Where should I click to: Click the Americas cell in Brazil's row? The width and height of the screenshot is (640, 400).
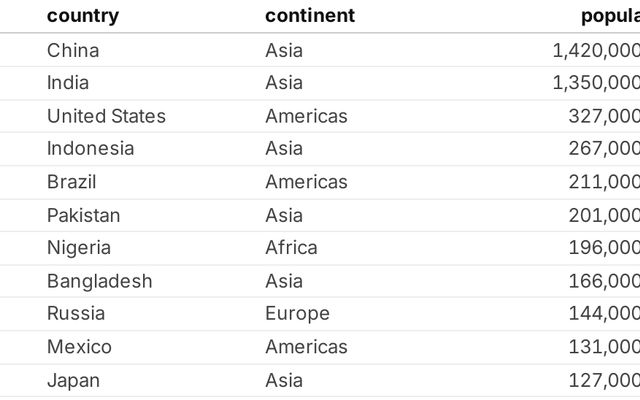pyautogui.click(x=306, y=182)
